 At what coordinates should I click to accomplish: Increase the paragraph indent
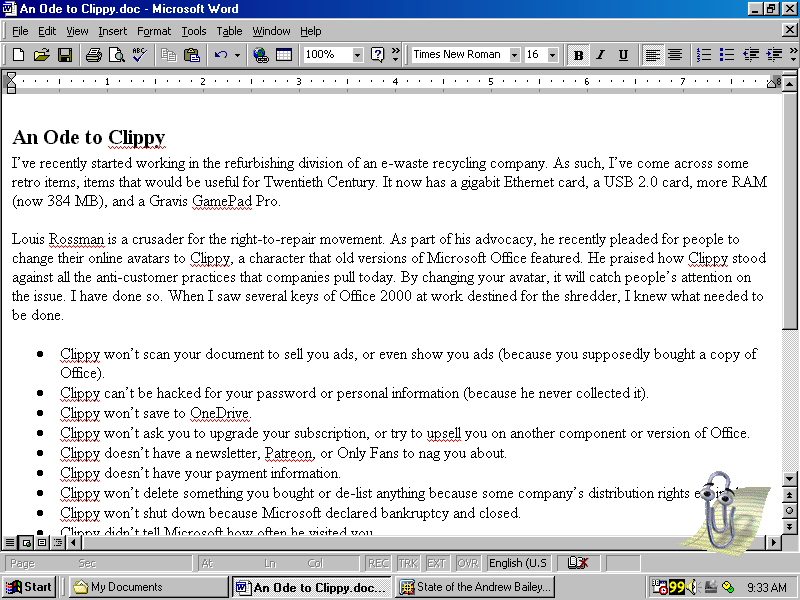coord(774,55)
